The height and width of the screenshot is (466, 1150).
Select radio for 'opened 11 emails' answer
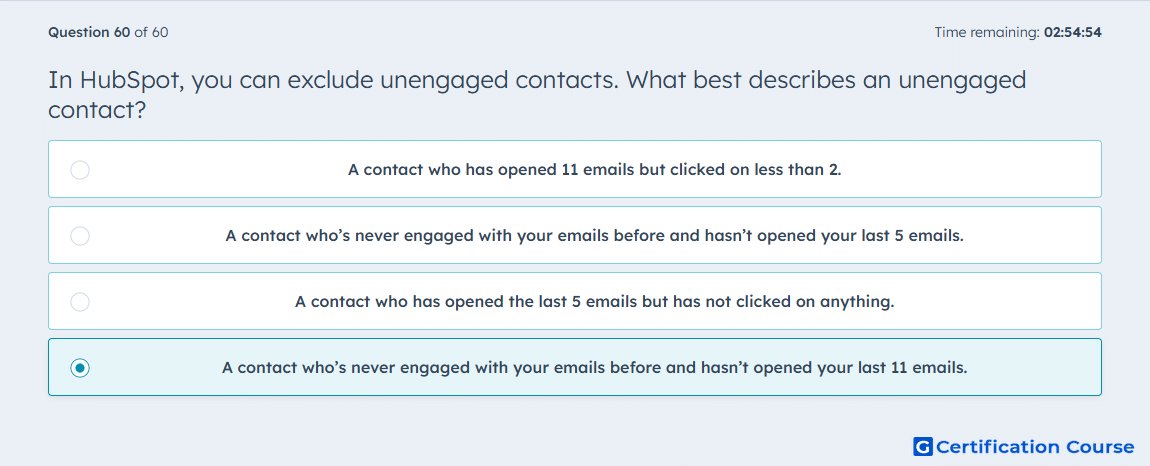[80, 170]
